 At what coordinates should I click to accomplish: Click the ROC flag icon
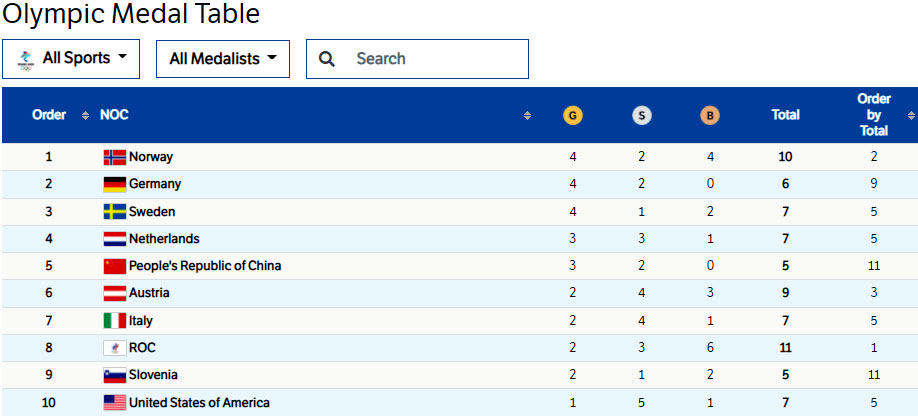coord(115,348)
